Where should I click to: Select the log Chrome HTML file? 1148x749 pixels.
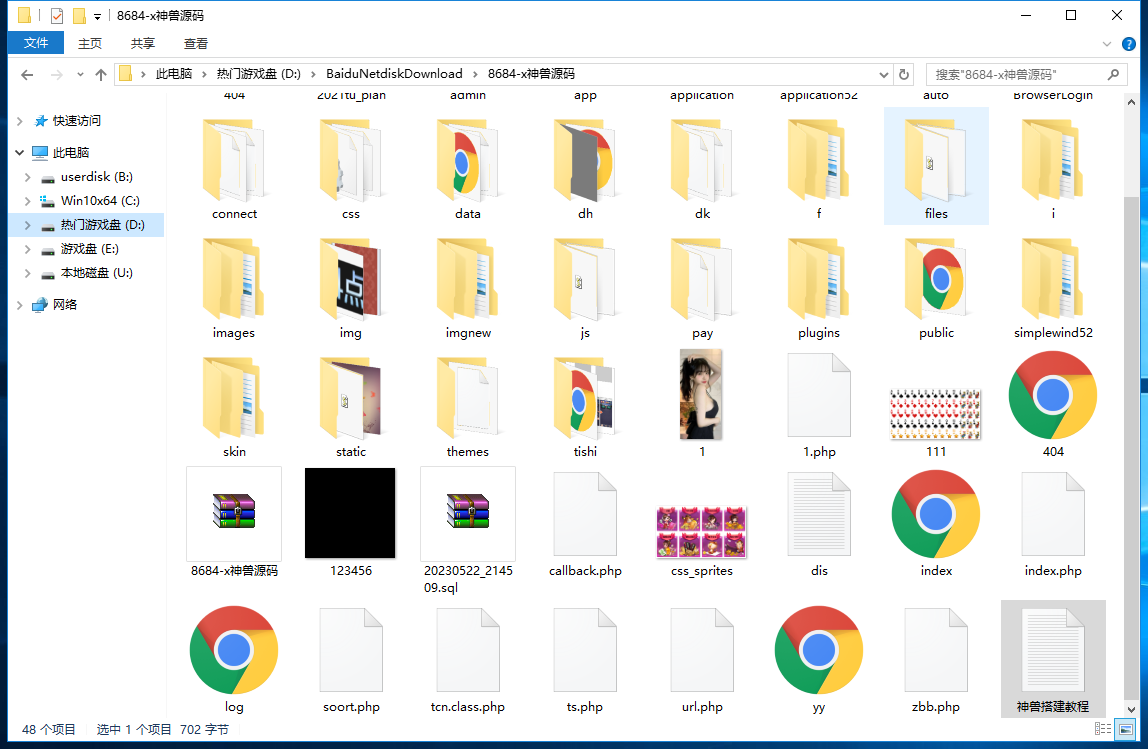tap(234, 650)
